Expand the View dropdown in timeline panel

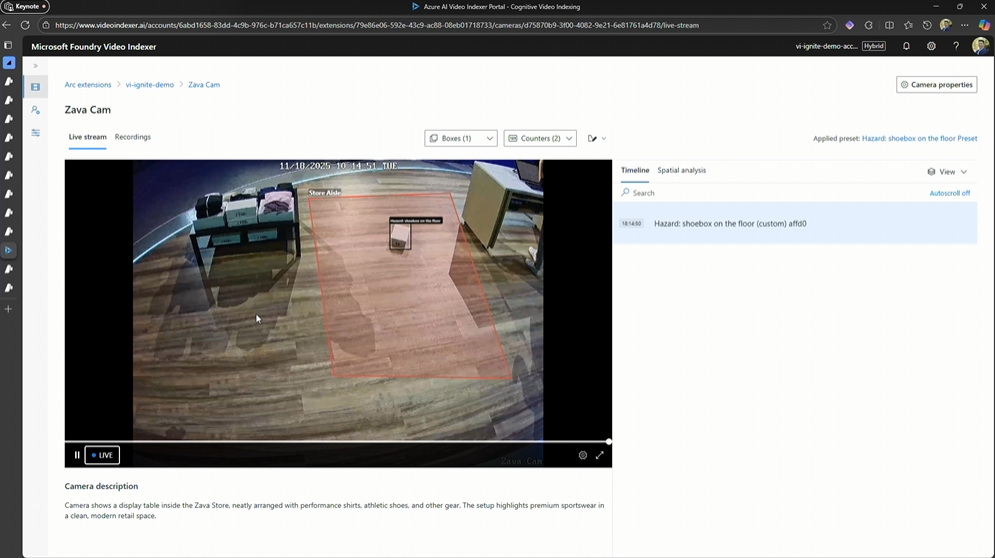[947, 172]
